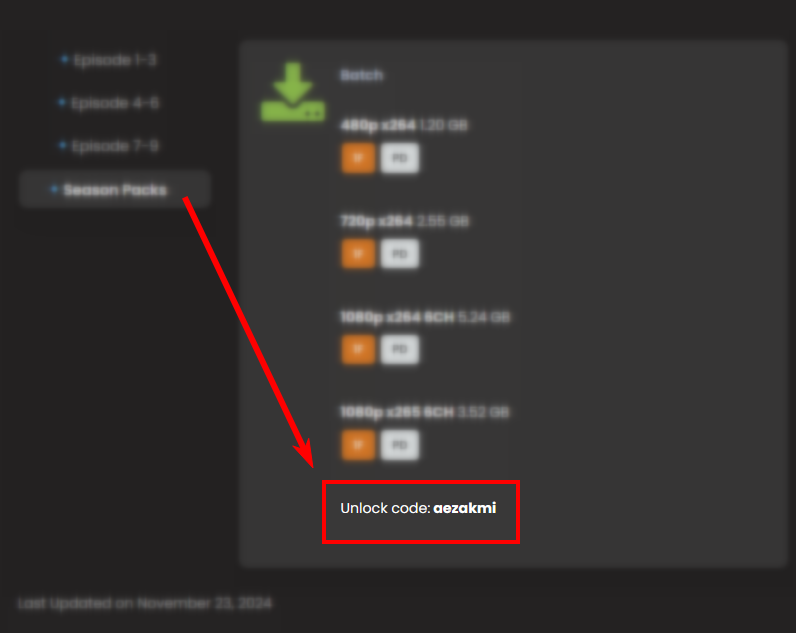Click orange button under 1080p x265 6CH
Image resolution: width=796 pixels, height=633 pixels.
tap(358, 445)
